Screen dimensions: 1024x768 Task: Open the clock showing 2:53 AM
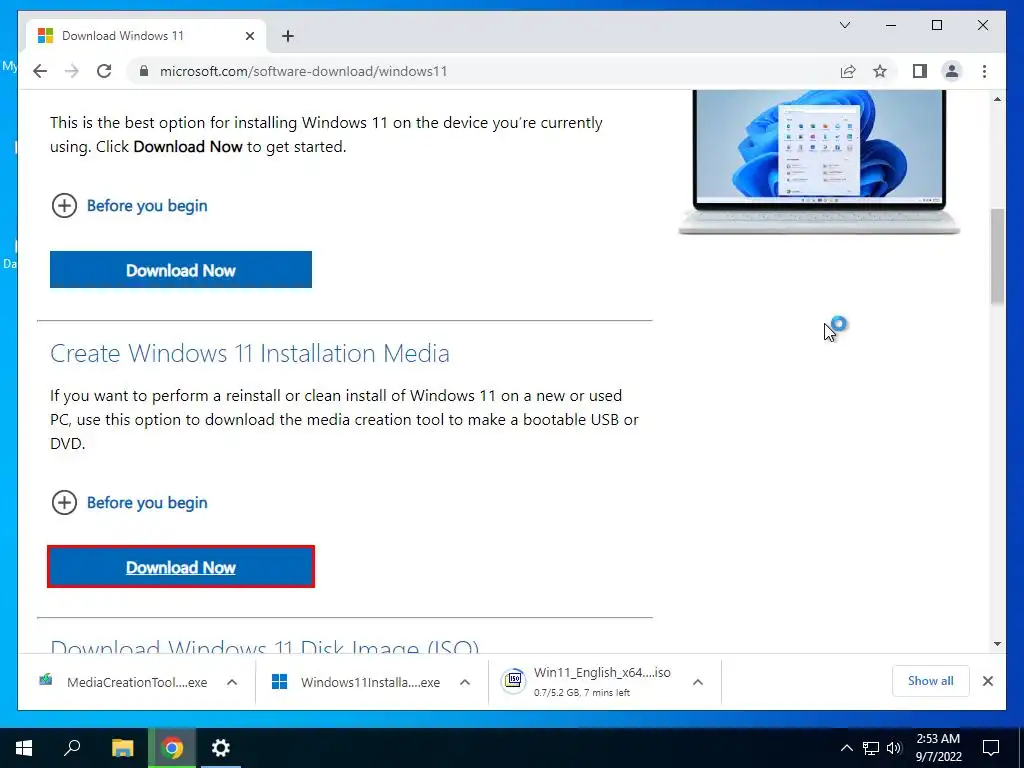click(938, 748)
